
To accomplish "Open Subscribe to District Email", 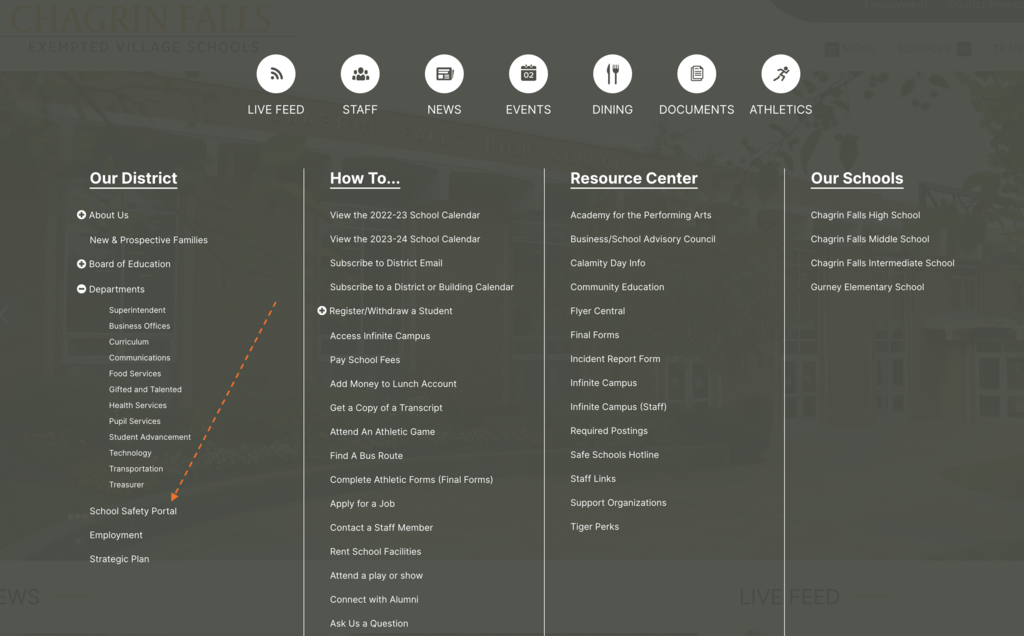I will (386, 263).
